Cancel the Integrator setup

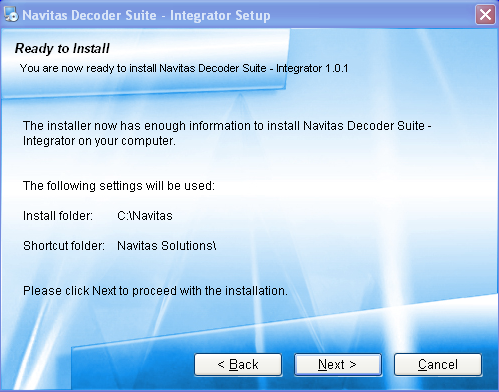[x=438, y=365]
